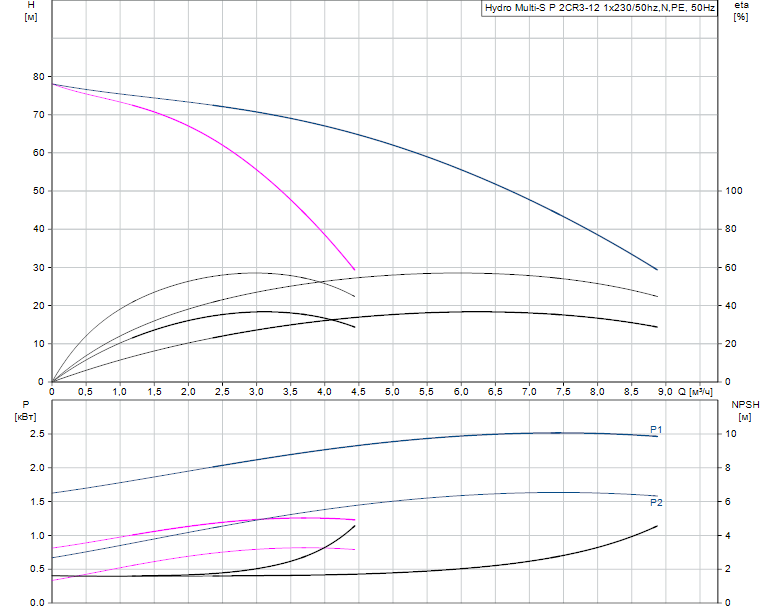
Task: Click the 10 tick on NPSH axis
Action: click(731, 434)
